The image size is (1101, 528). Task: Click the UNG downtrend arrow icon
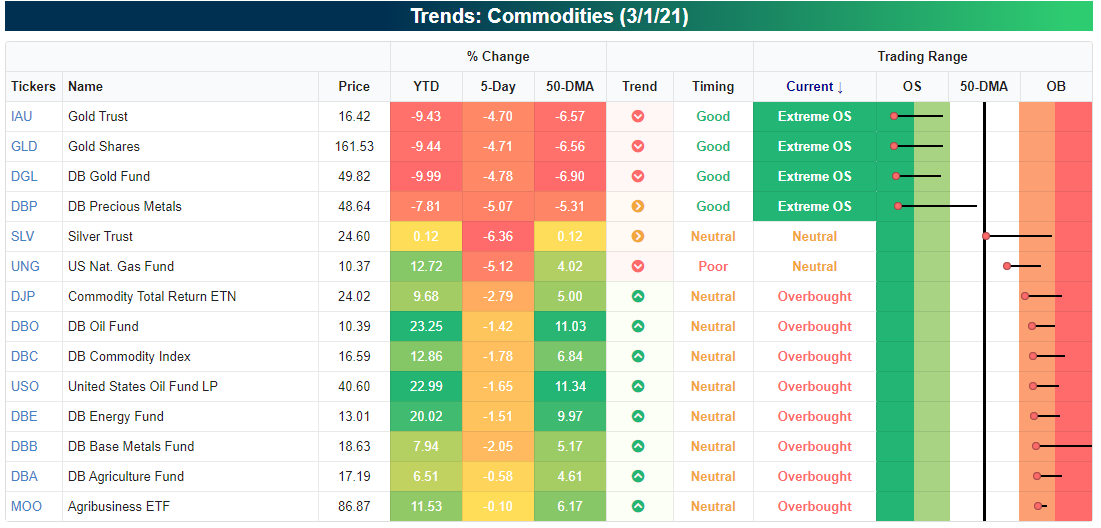(x=638, y=266)
